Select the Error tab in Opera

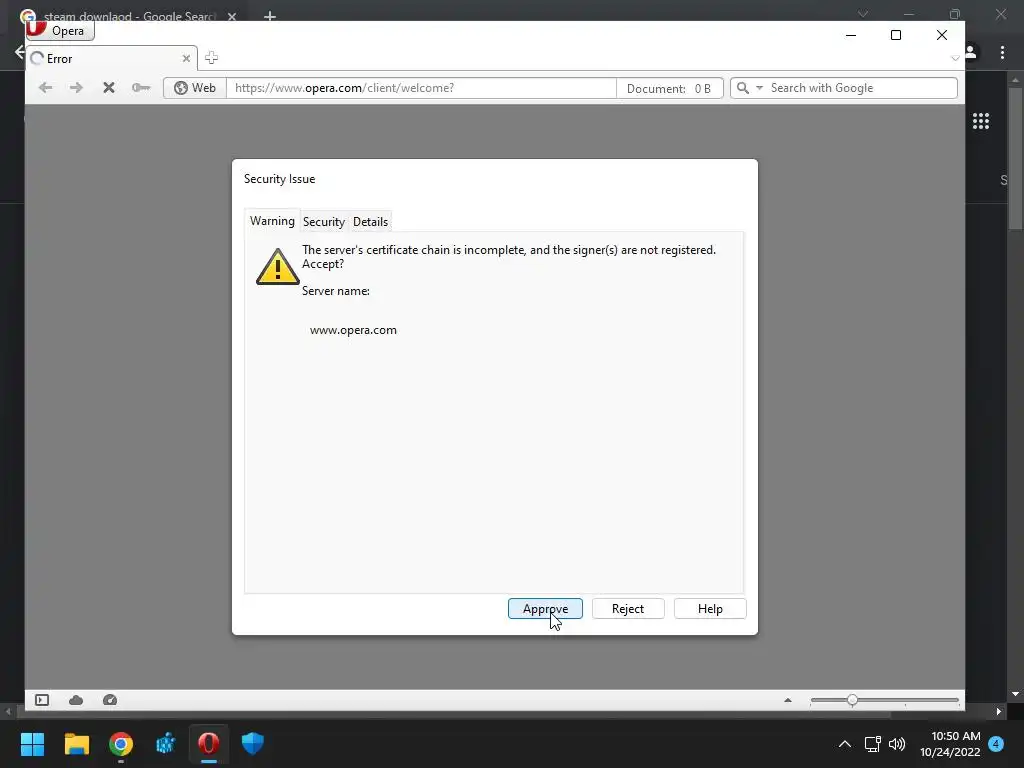pyautogui.click(x=111, y=59)
